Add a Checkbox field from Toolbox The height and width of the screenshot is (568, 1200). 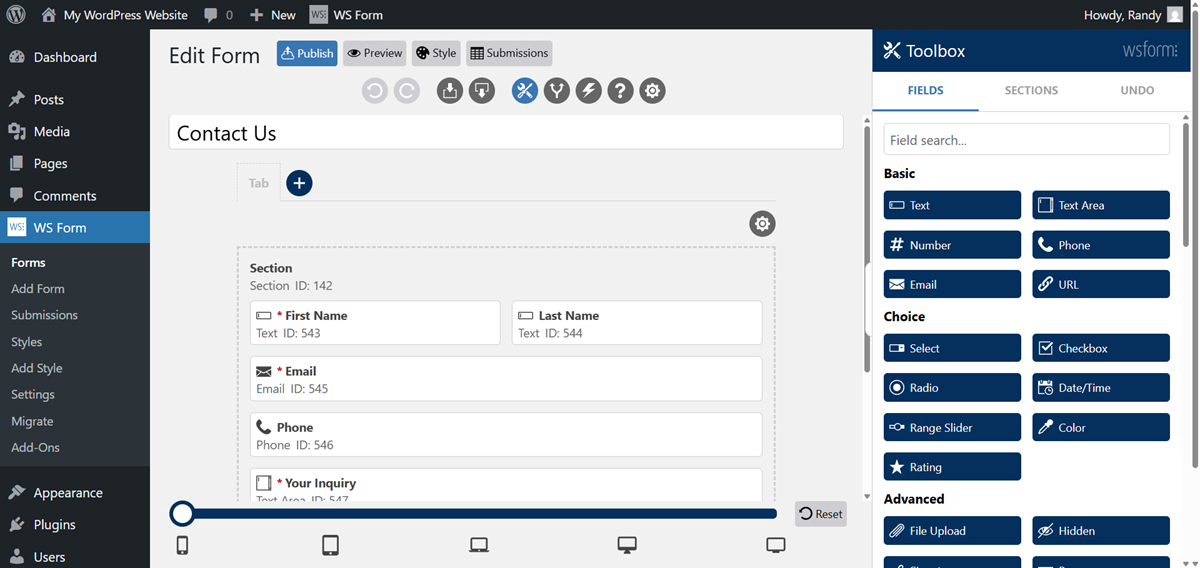pos(1100,348)
